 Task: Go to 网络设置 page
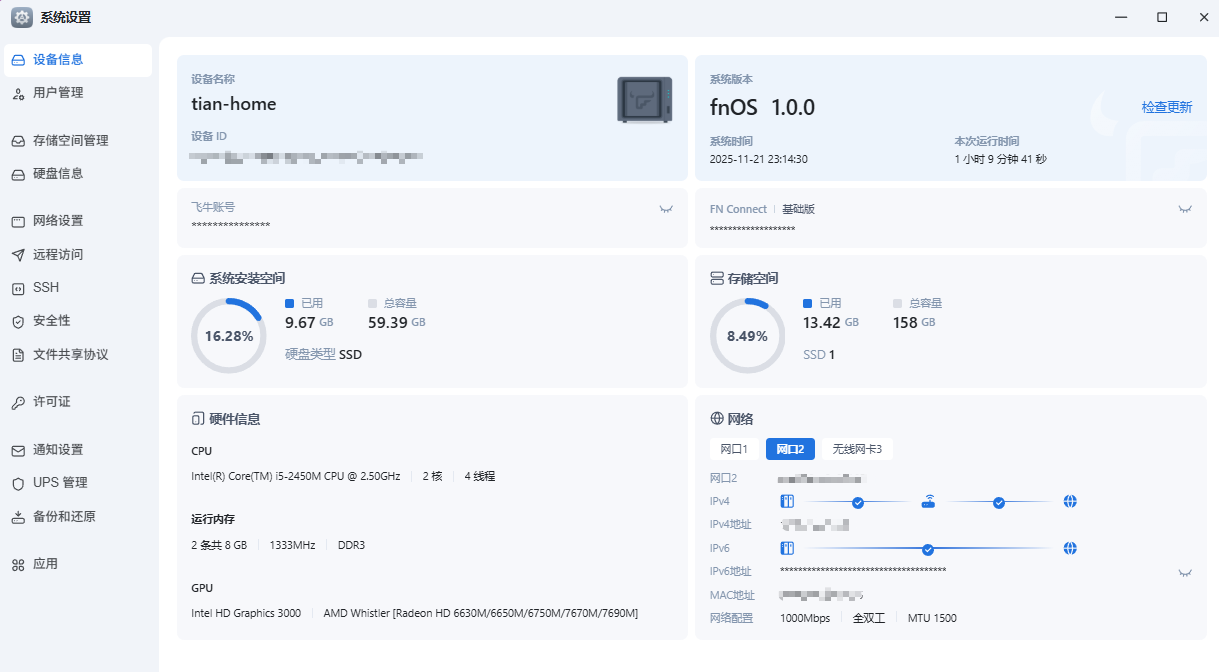tap(58, 221)
